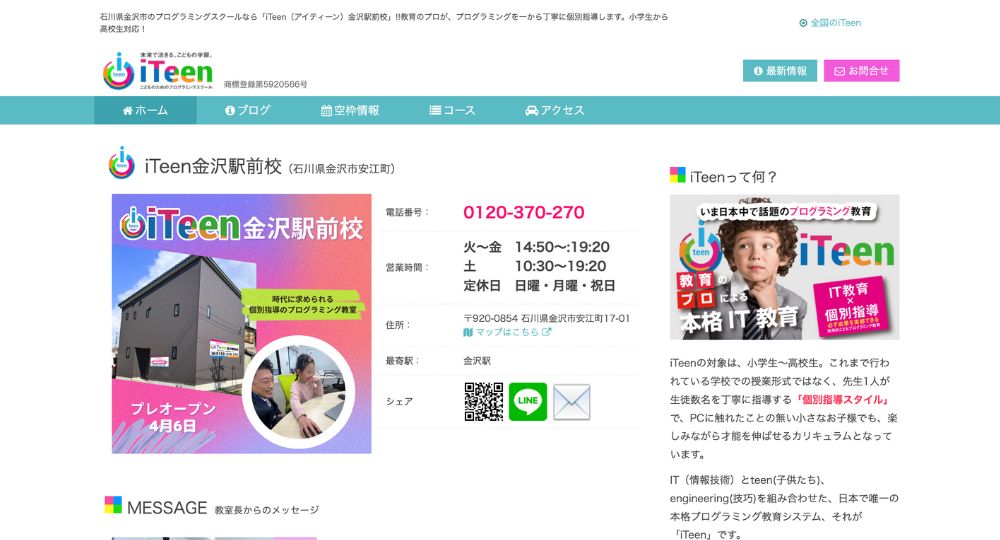Screen dimensions: 1000x540
Task: Open the マップはこちら map link
Action: click(507, 332)
